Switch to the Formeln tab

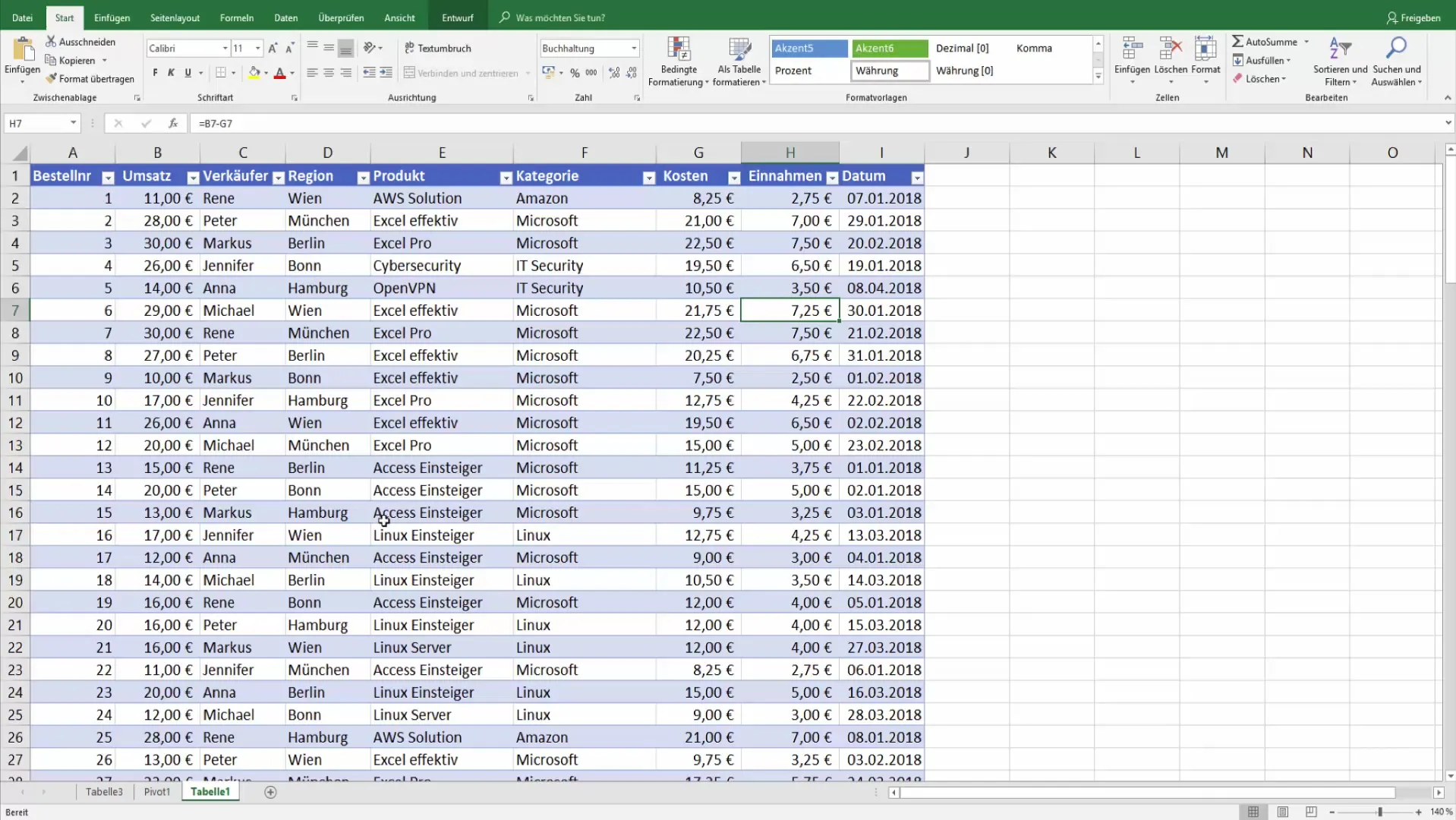(x=236, y=17)
